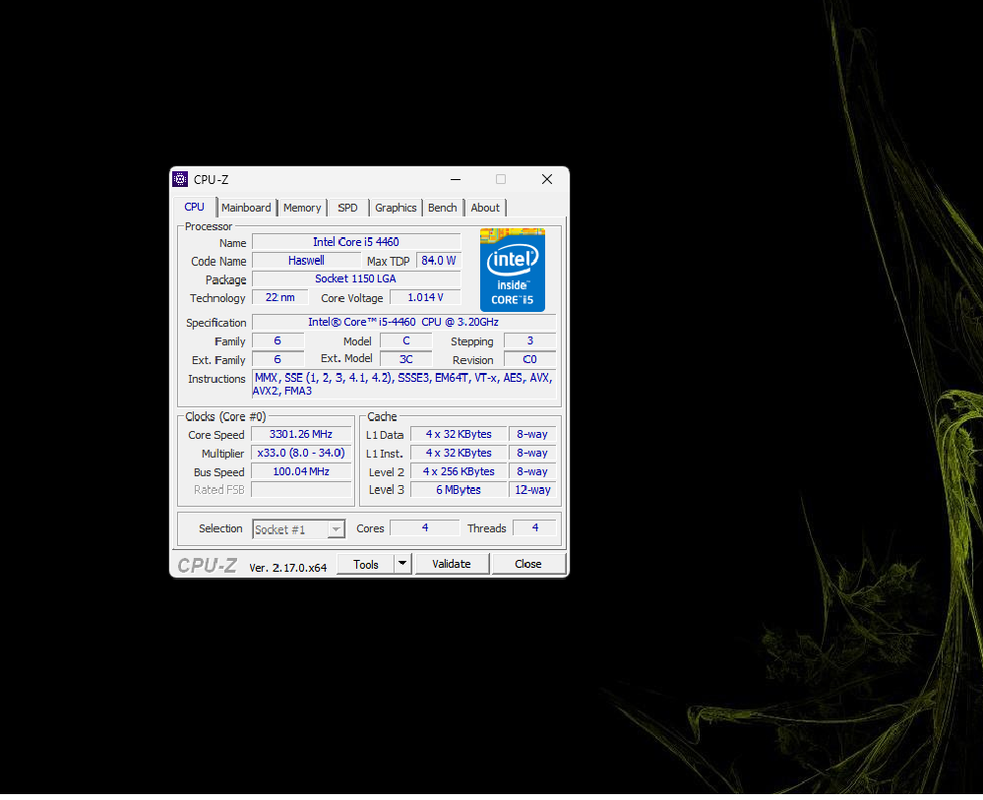Image resolution: width=983 pixels, height=800 pixels.
Task: Close CPU-Z using title bar X
Action: 547,179
